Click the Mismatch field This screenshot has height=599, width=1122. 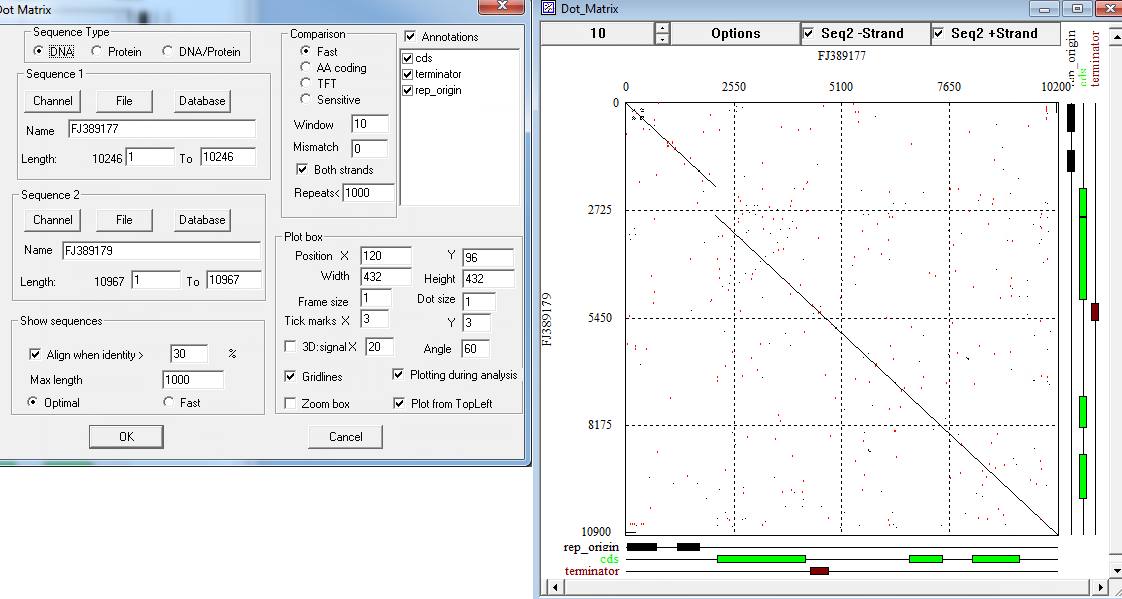pyautogui.click(x=369, y=148)
